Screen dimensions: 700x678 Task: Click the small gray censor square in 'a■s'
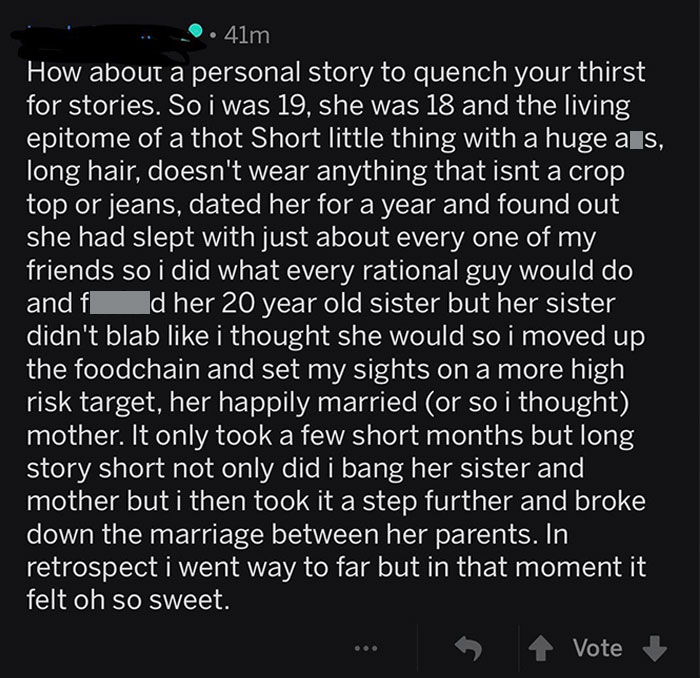click(637, 141)
